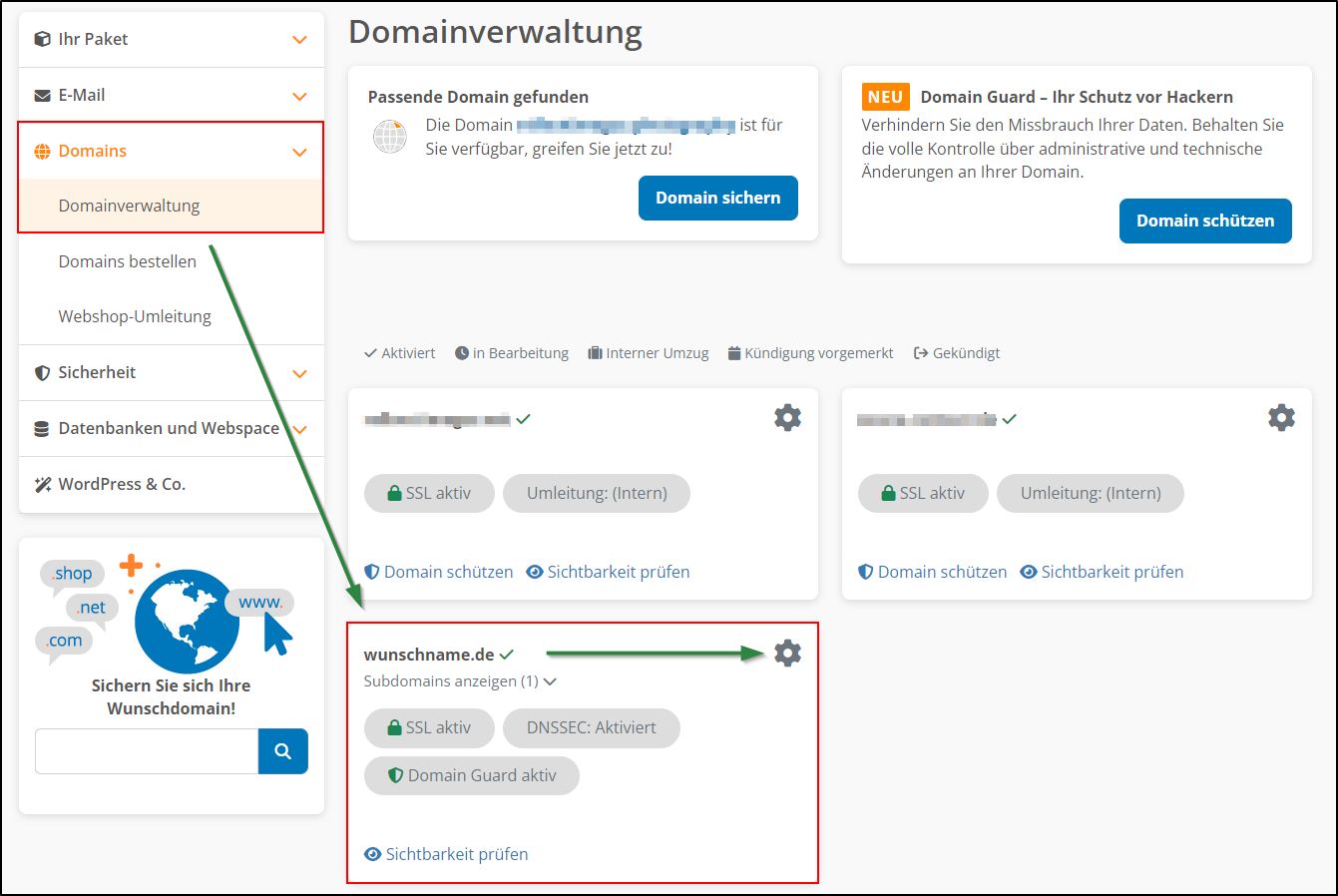Collapse the Domains section via its chevron
This screenshot has height=896, width=1338.
click(x=299, y=152)
